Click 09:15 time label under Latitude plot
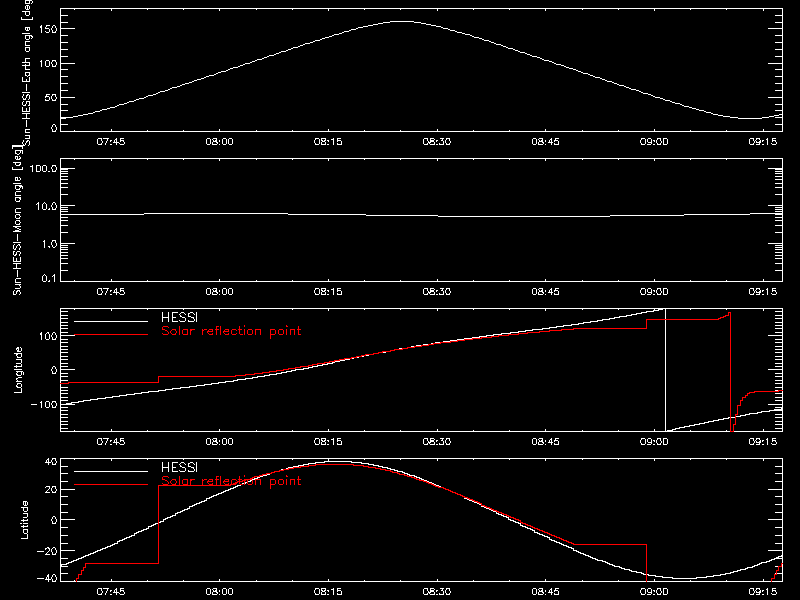The height and width of the screenshot is (600, 800). pyautogui.click(x=763, y=592)
